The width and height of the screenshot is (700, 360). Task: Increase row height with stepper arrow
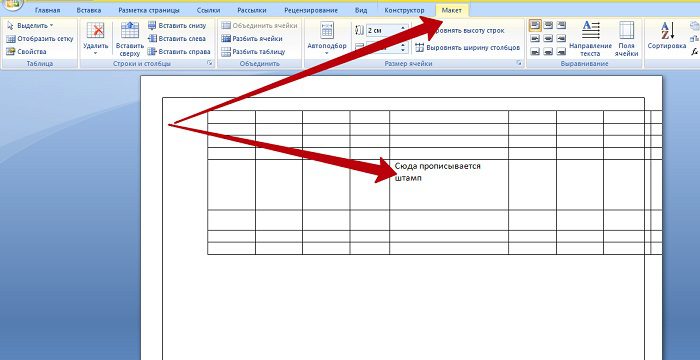[x=404, y=28]
